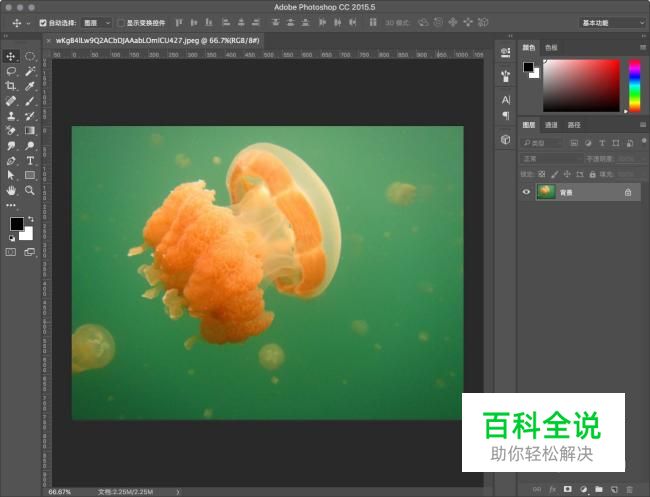Select the Eyedropper tool

pyautogui.click(x=30, y=86)
